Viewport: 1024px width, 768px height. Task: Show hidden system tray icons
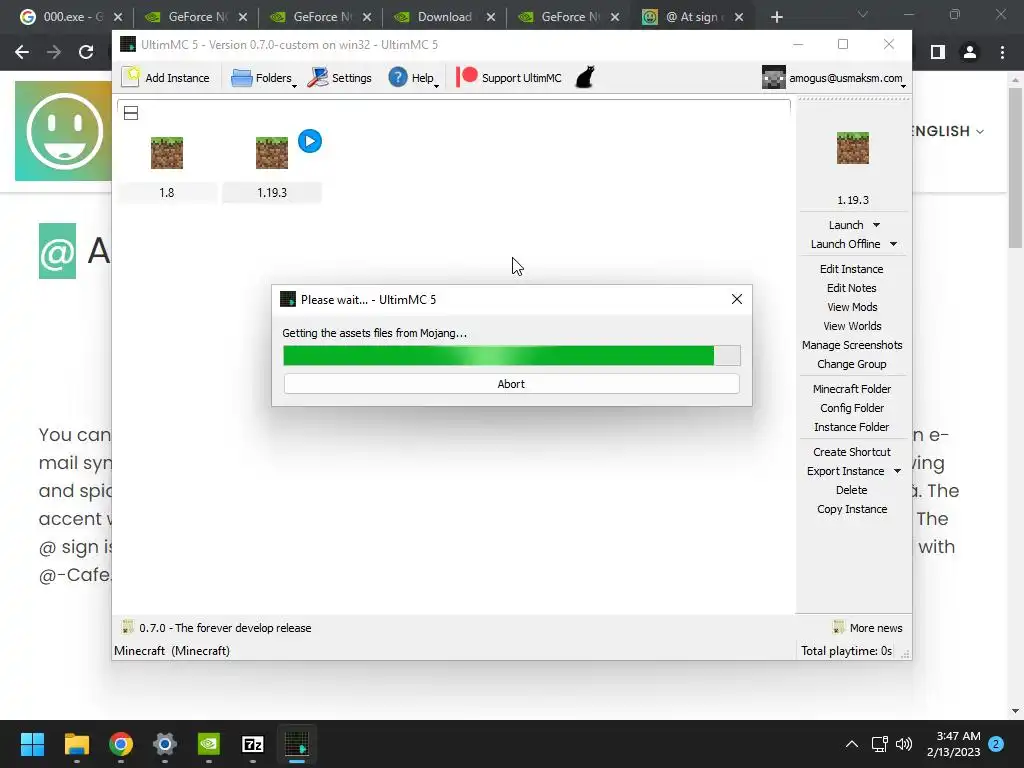click(x=852, y=744)
